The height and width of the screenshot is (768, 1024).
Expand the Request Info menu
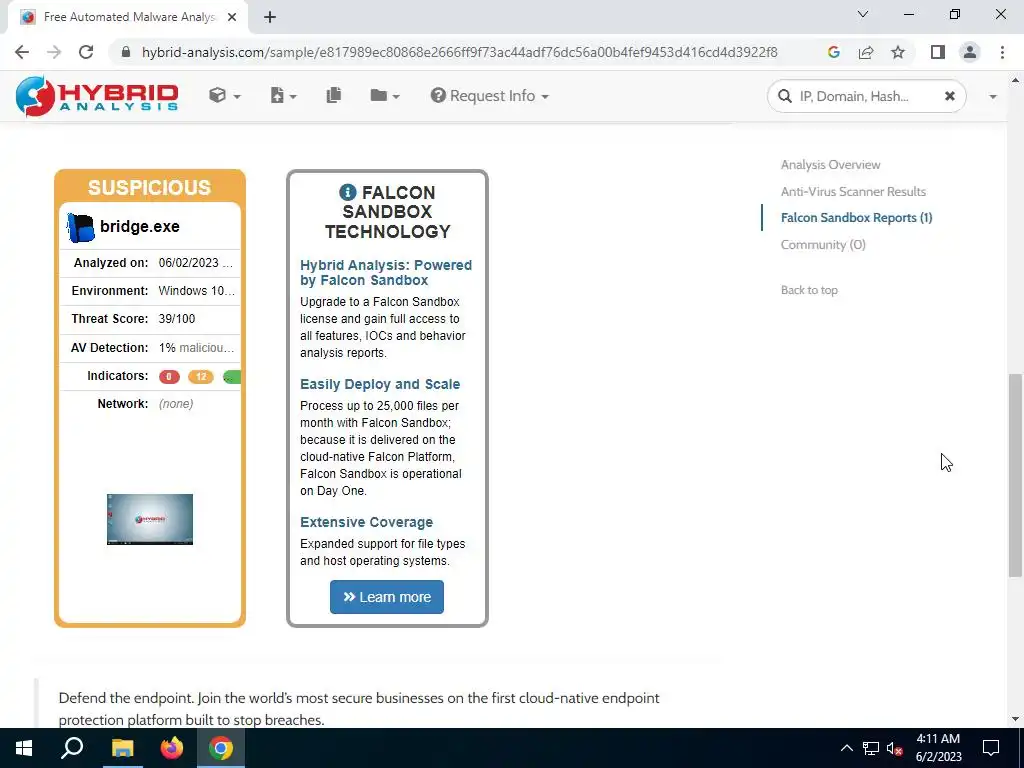click(490, 96)
